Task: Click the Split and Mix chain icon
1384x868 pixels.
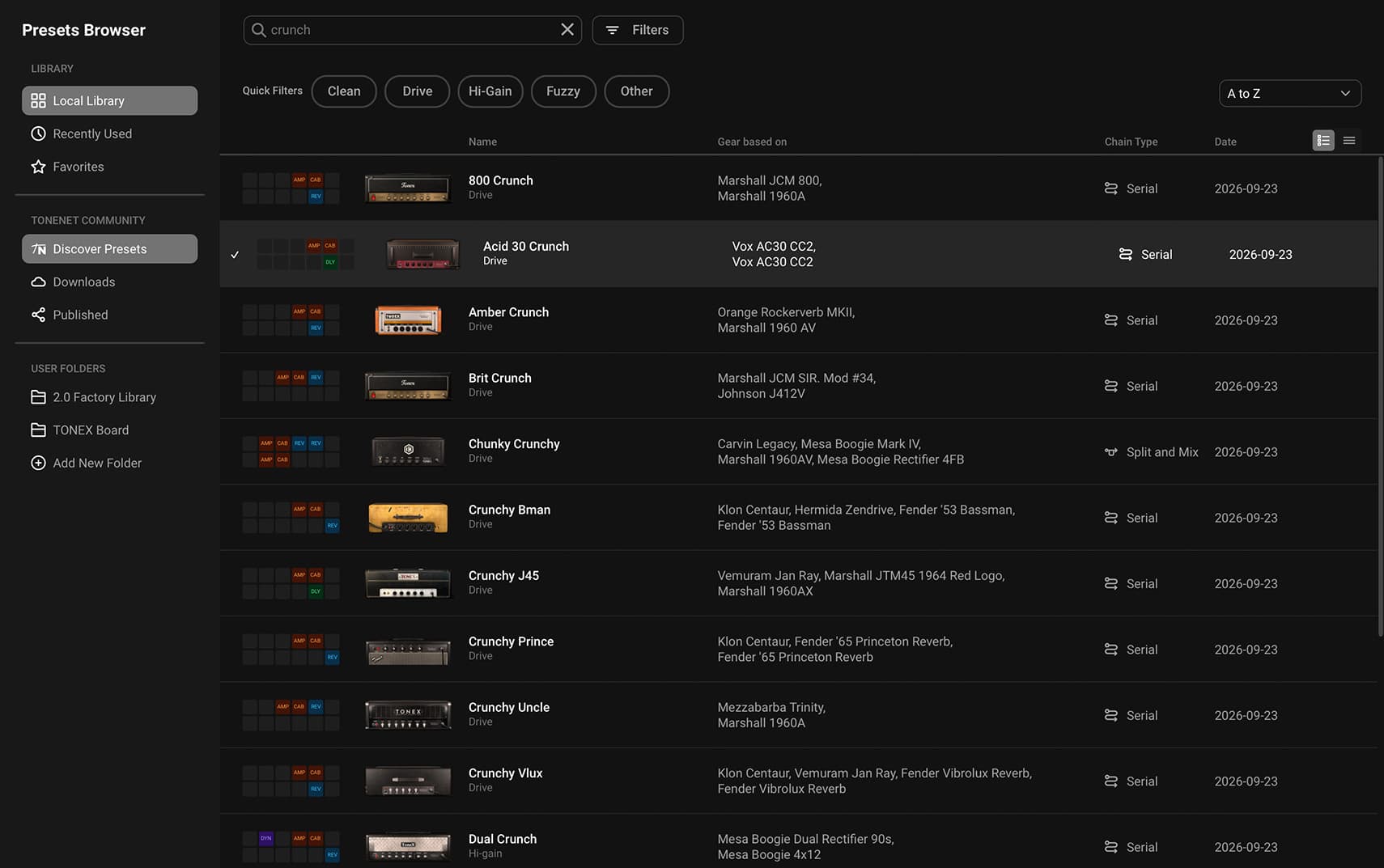Action: click(1111, 452)
